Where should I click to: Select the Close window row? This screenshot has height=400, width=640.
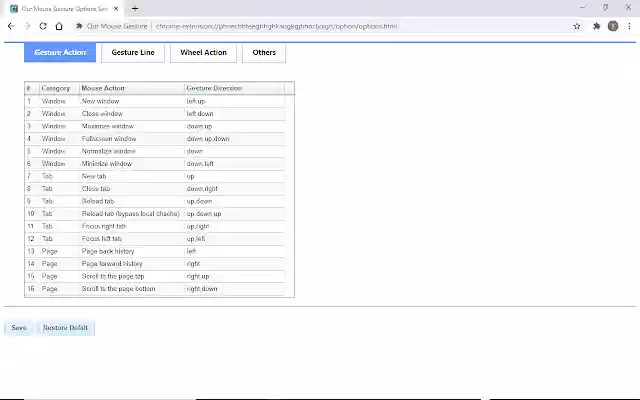pos(155,114)
